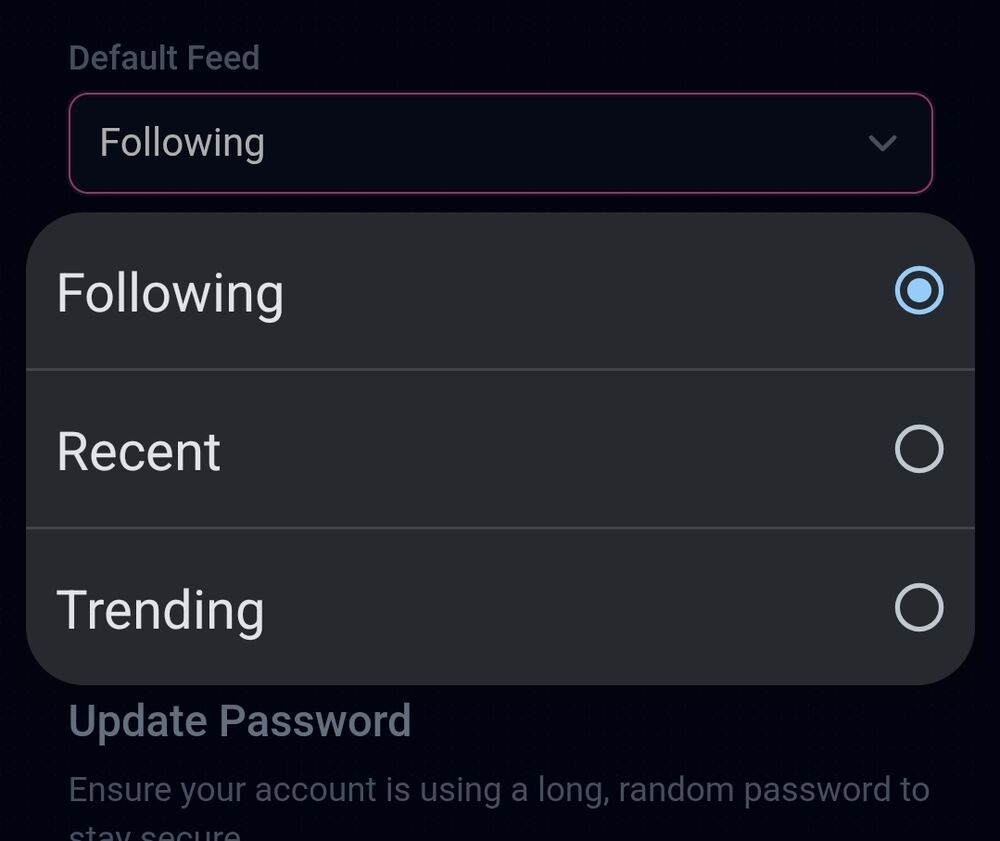The width and height of the screenshot is (1000, 841).
Task: Click the Update Password heading
Action: pyautogui.click(x=240, y=721)
